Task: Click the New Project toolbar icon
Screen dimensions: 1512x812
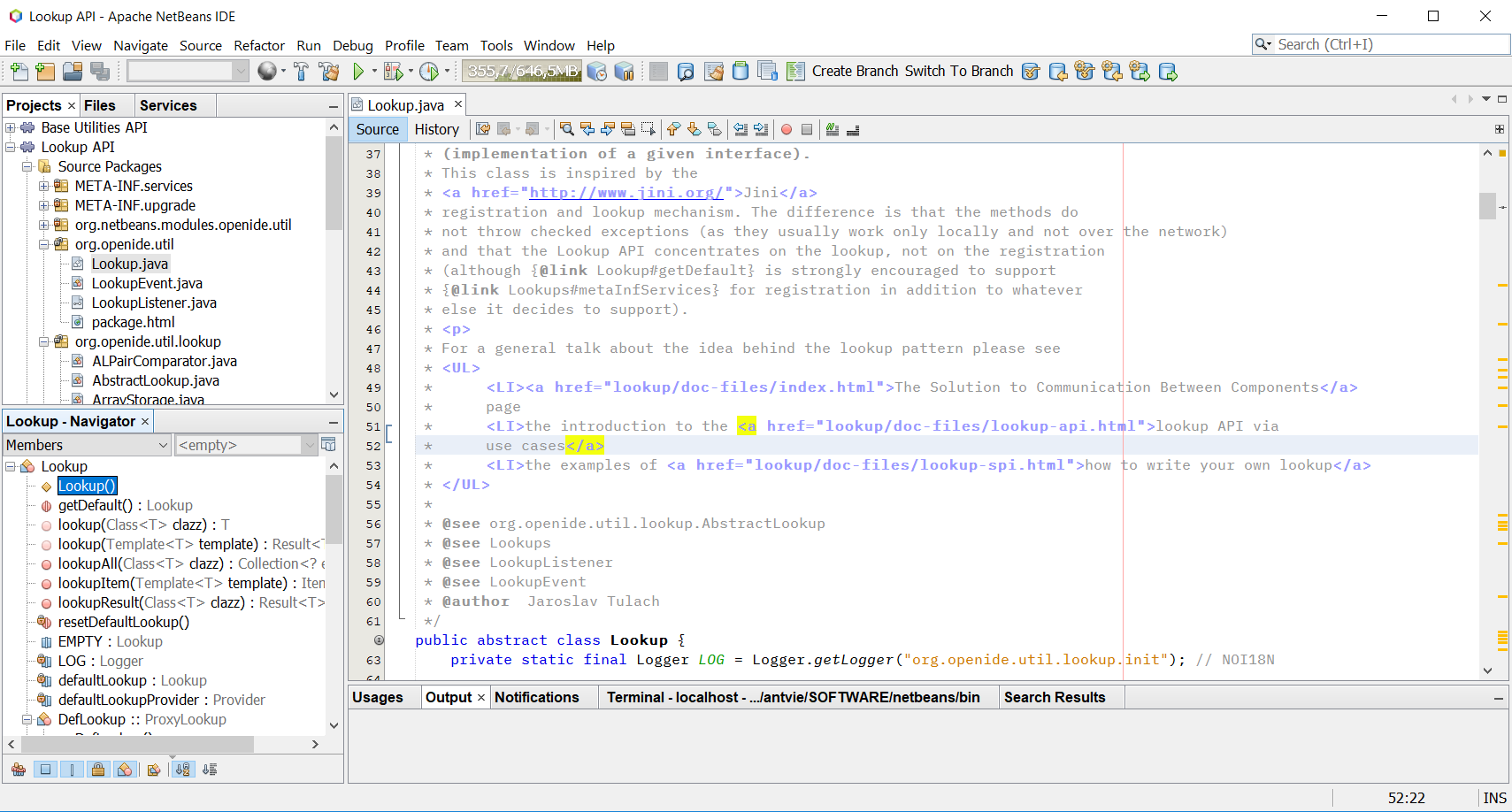Action: (x=45, y=72)
